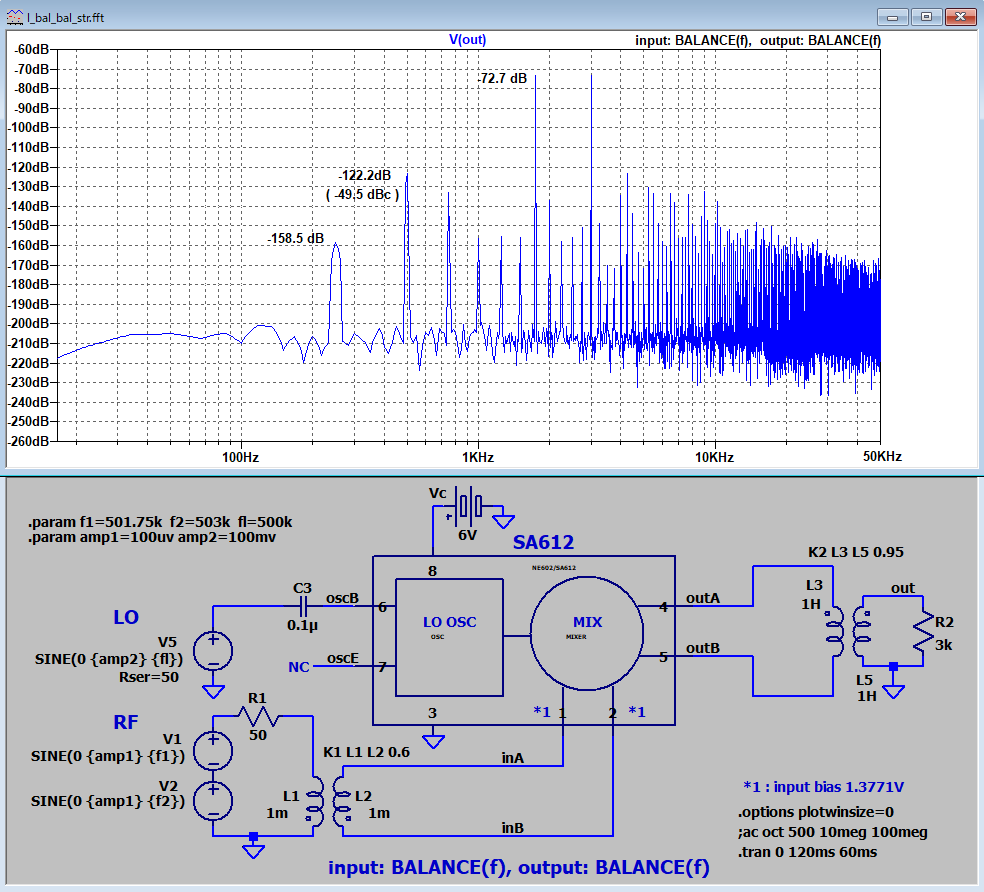Image resolution: width=984 pixels, height=892 pixels.
Task: Click the .options plotwinsize=0 directive
Action: click(816, 812)
